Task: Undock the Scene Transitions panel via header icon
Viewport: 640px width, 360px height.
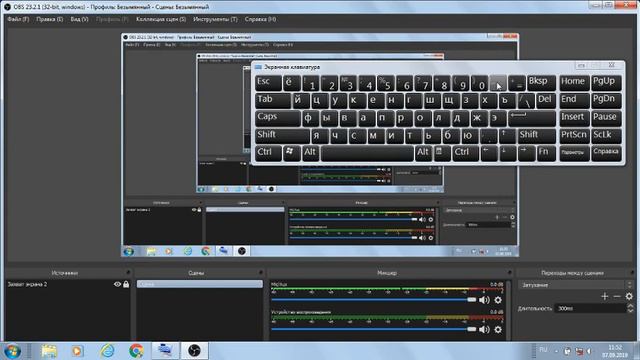Action: click(632, 272)
